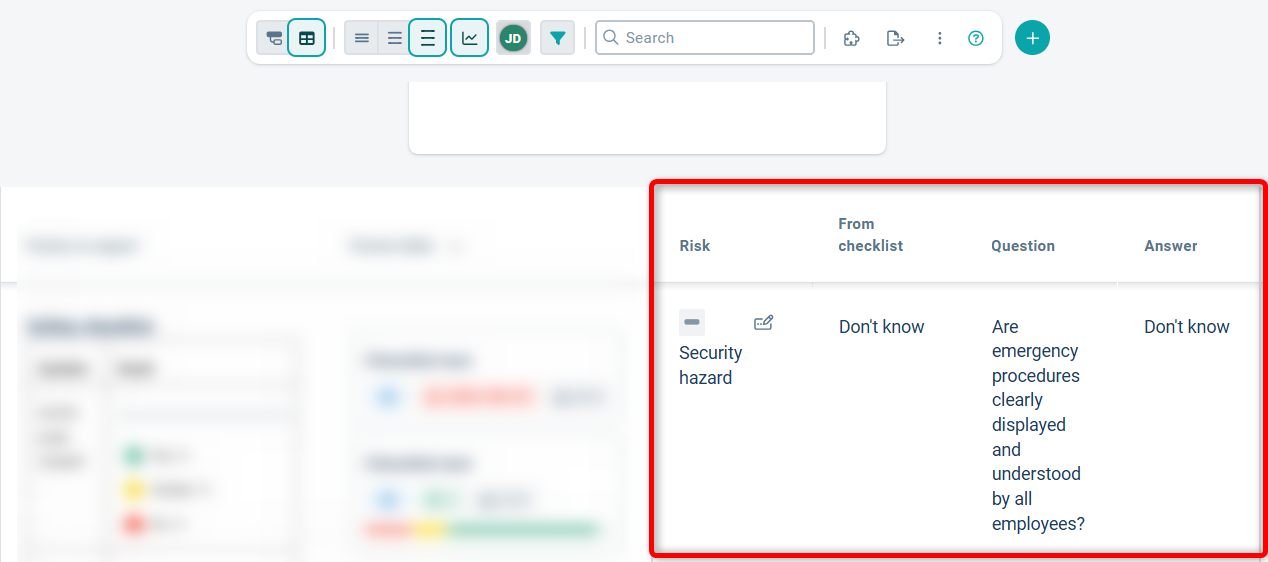This screenshot has height=562, width=1268.
Task: Click the From checklist column header
Action: click(x=870, y=235)
